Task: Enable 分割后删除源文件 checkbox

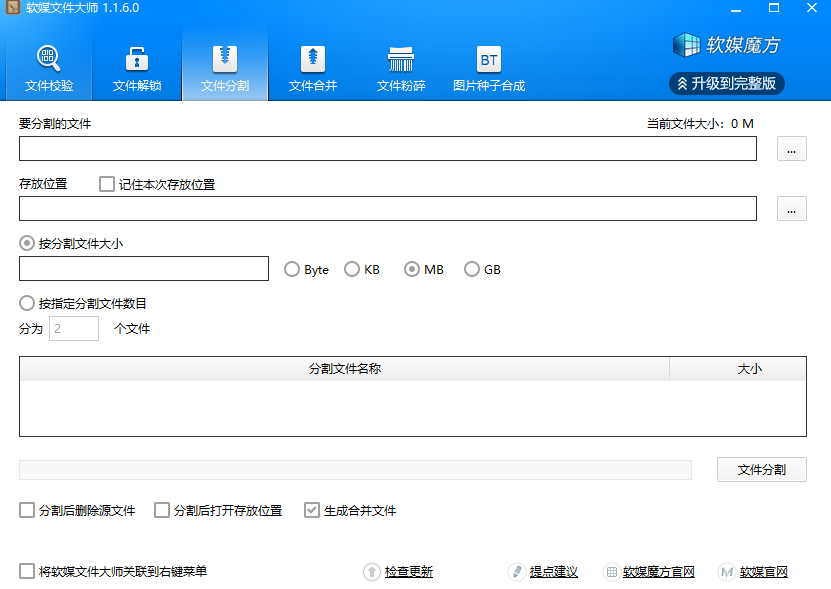Action: [27, 510]
